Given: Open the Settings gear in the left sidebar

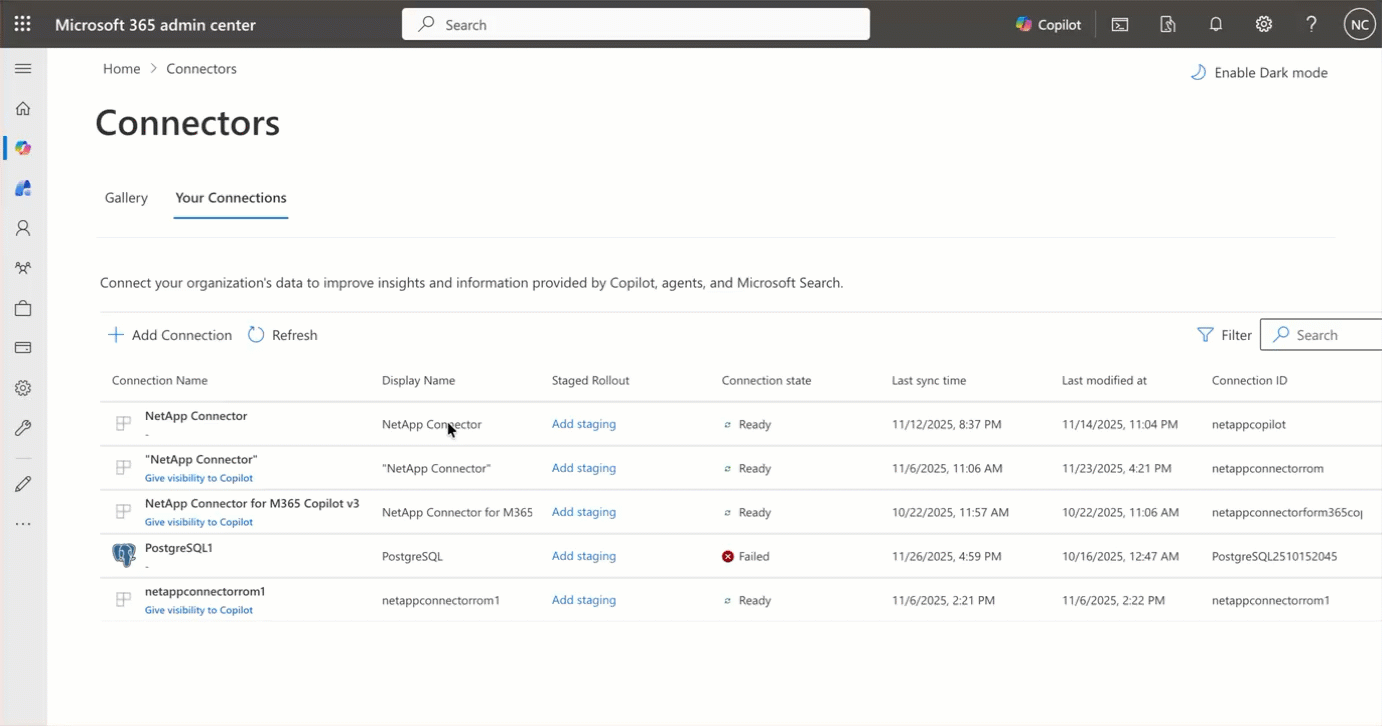Looking at the screenshot, I should tap(23, 387).
